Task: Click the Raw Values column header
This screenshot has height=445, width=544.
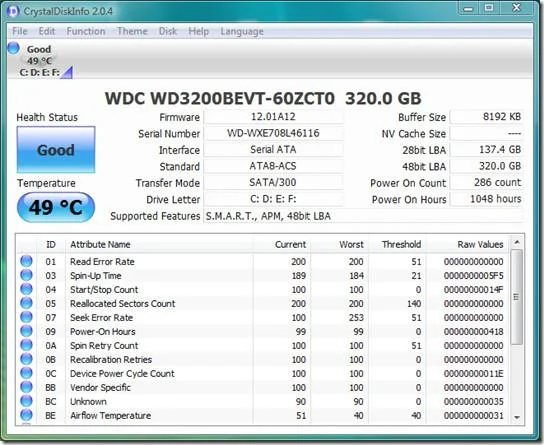Action: [x=480, y=245]
